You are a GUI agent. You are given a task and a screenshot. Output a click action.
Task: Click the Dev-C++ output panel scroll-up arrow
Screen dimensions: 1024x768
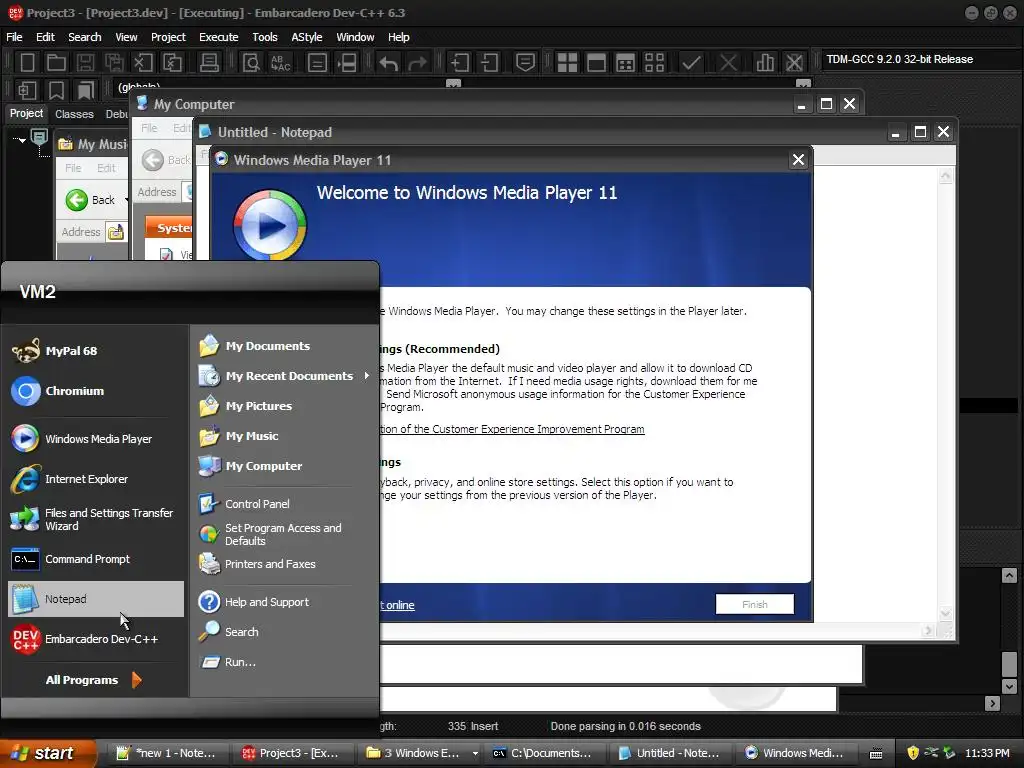(1009, 575)
